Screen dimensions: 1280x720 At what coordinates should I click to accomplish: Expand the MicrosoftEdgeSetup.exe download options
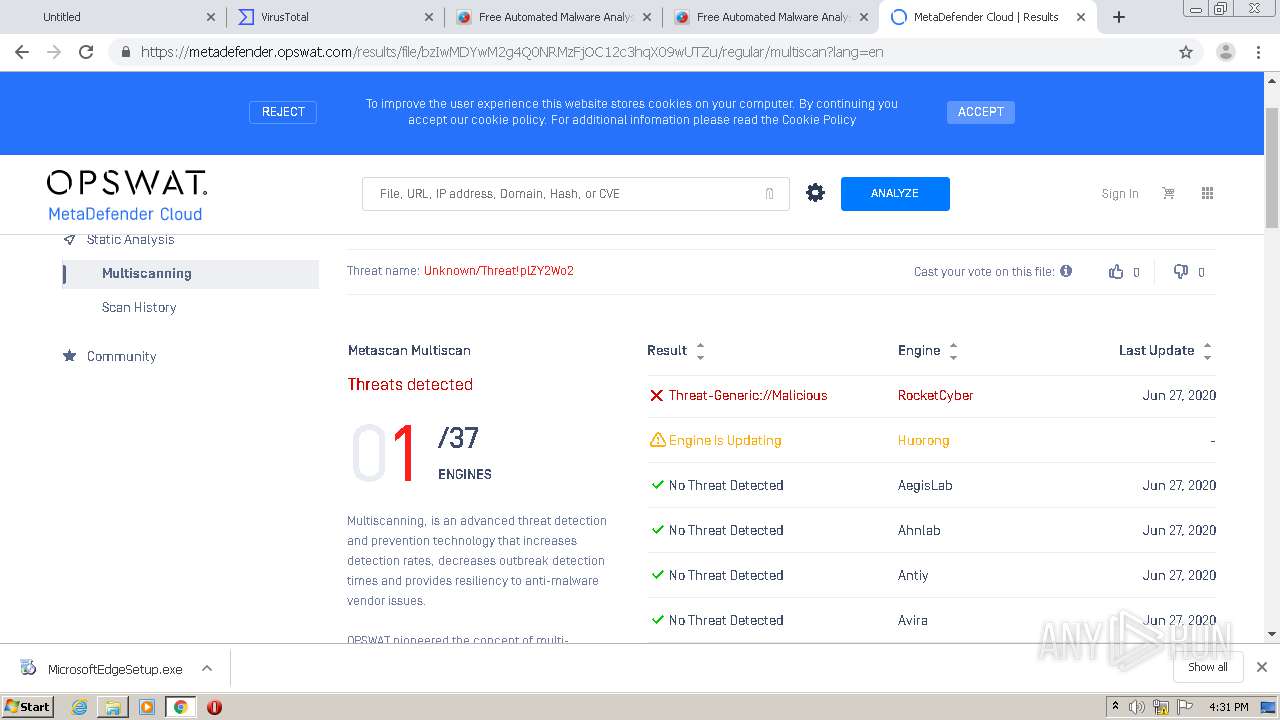tap(207, 668)
